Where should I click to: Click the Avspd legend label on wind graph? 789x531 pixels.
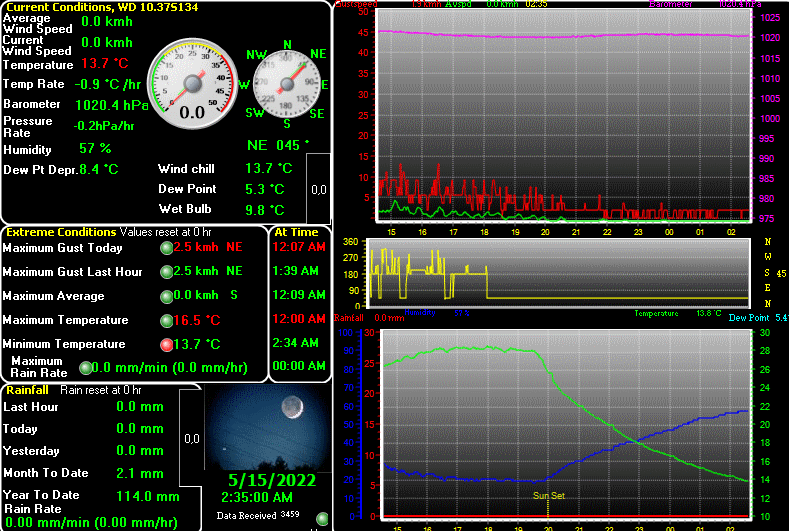point(458,4)
